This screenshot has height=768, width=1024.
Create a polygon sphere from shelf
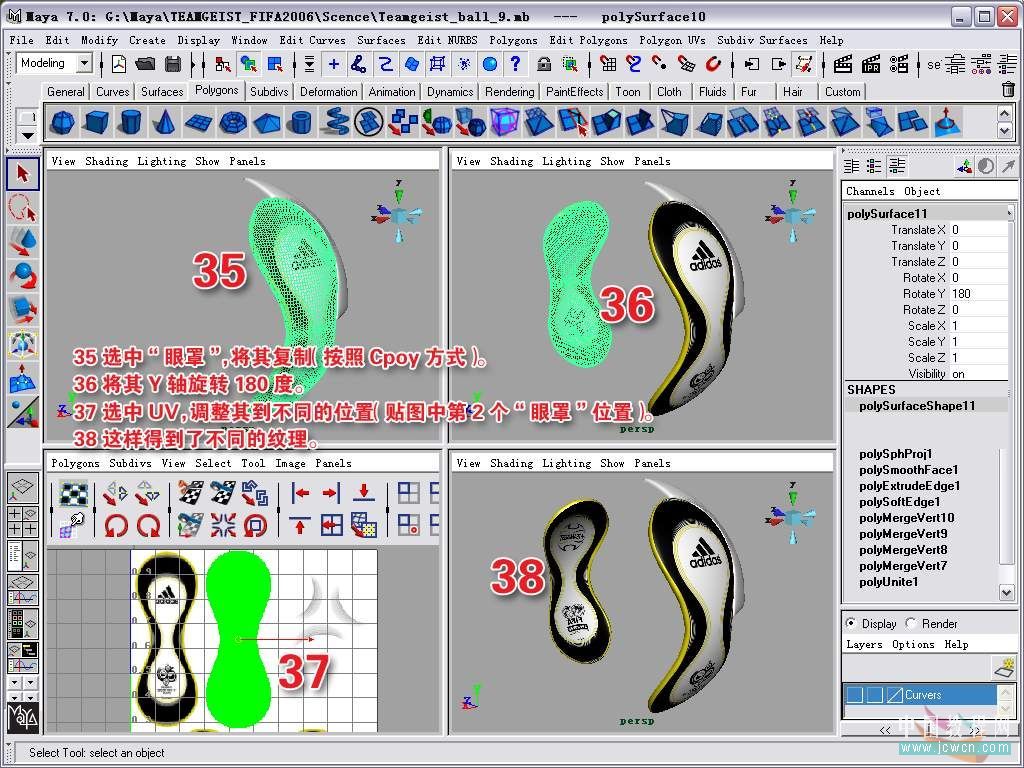pos(63,121)
